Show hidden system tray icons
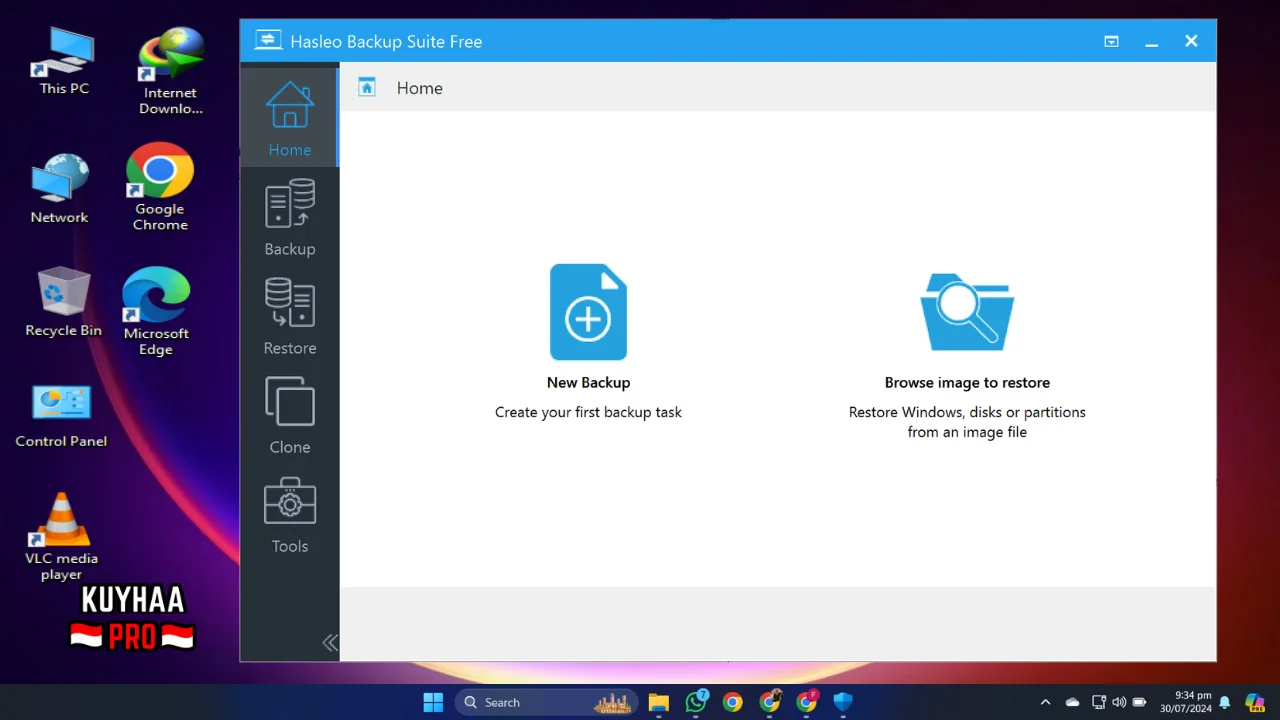The width and height of the screenshot is (1280, 720). tap(1045, 702)
